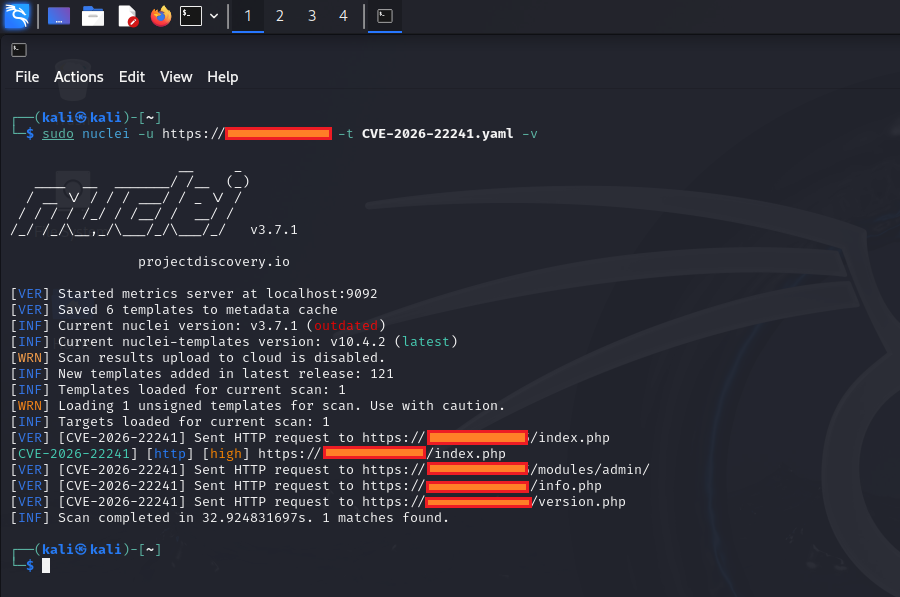Click the text editor icon in the panel
Viewport: 900px width, 597px height.
pos(126,16)
